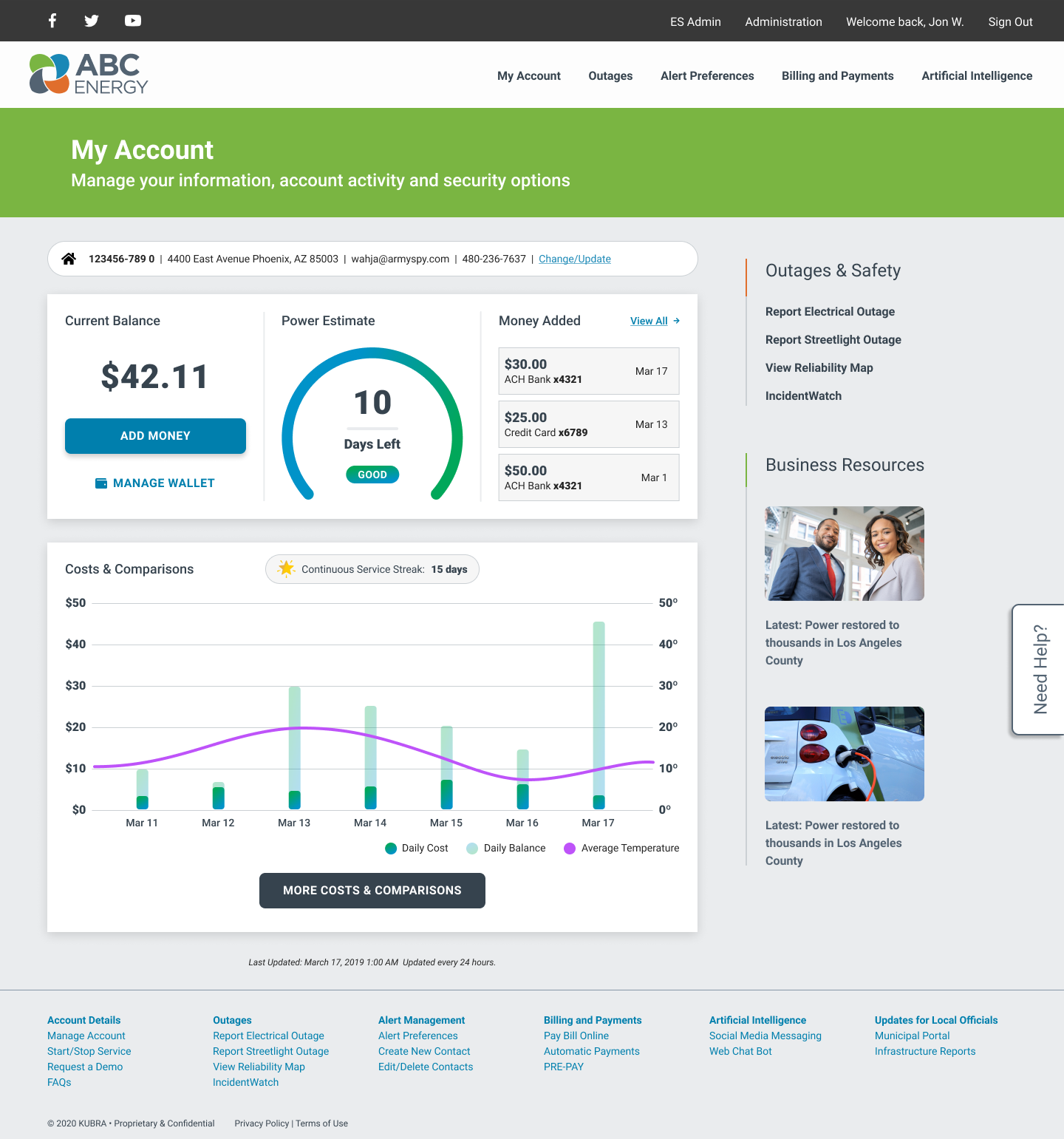Select the $50.00 ACH Bank Mar 1 entry
Viewport: 1064px width, 1139px height.
coord(589,477)
